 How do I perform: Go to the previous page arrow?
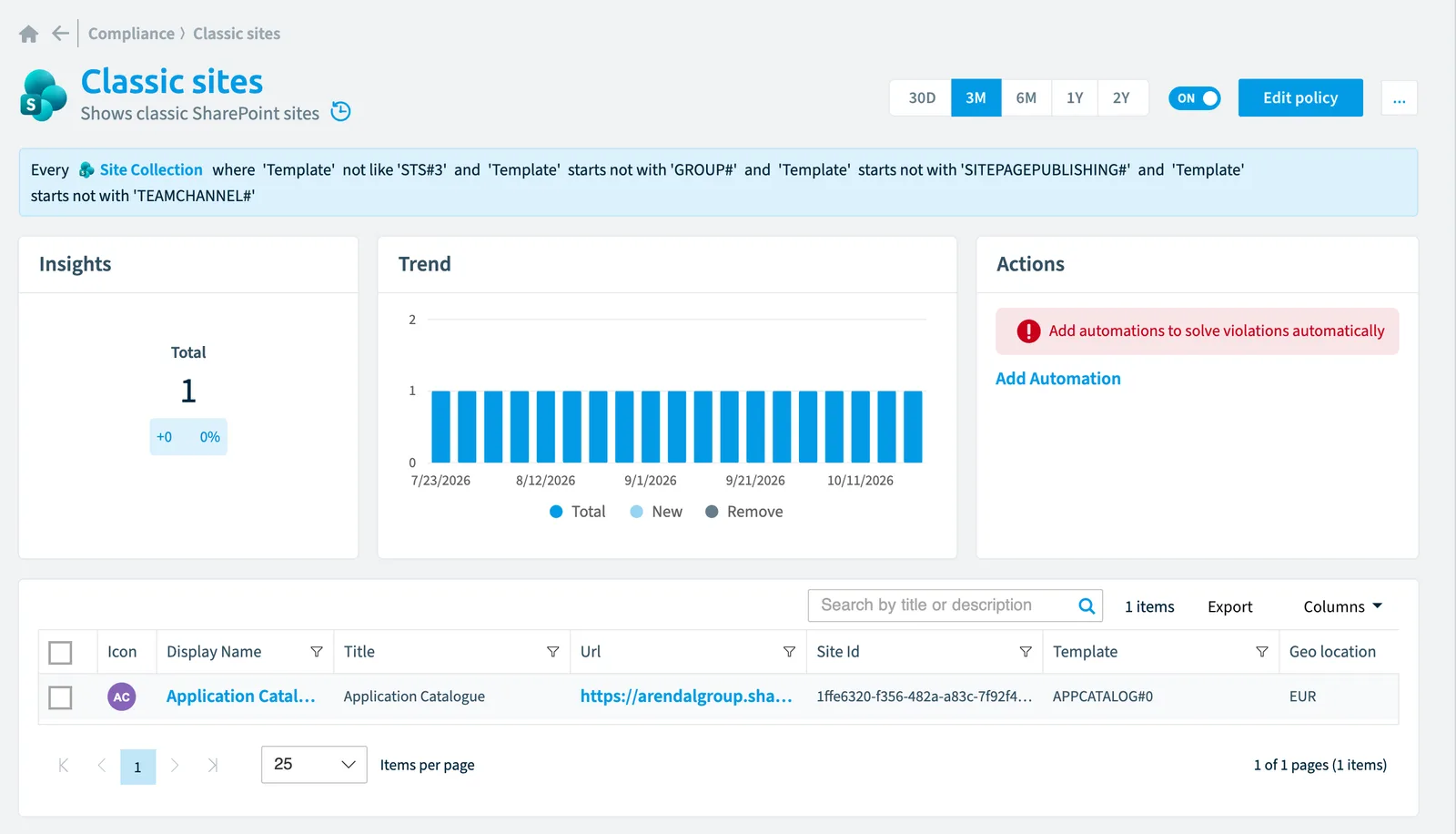(x=102, y=766)
